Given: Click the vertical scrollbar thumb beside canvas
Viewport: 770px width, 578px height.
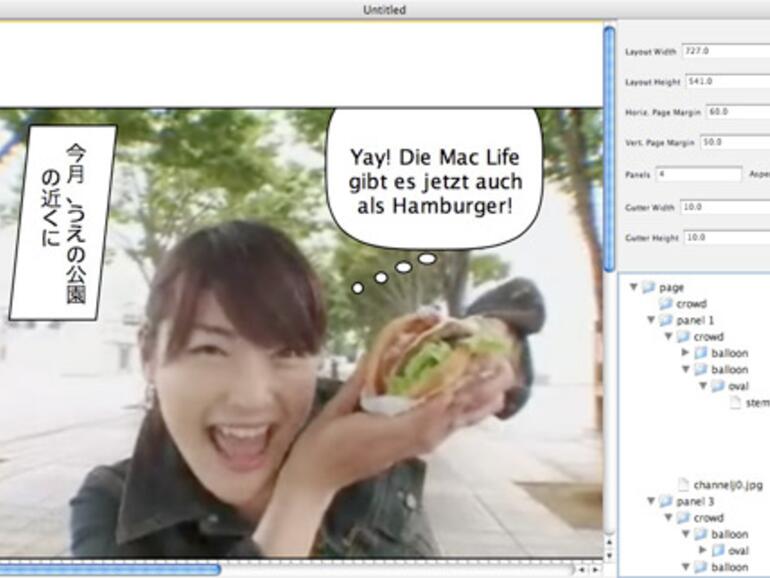Looking at the screenshot, I should click(608, 150).
